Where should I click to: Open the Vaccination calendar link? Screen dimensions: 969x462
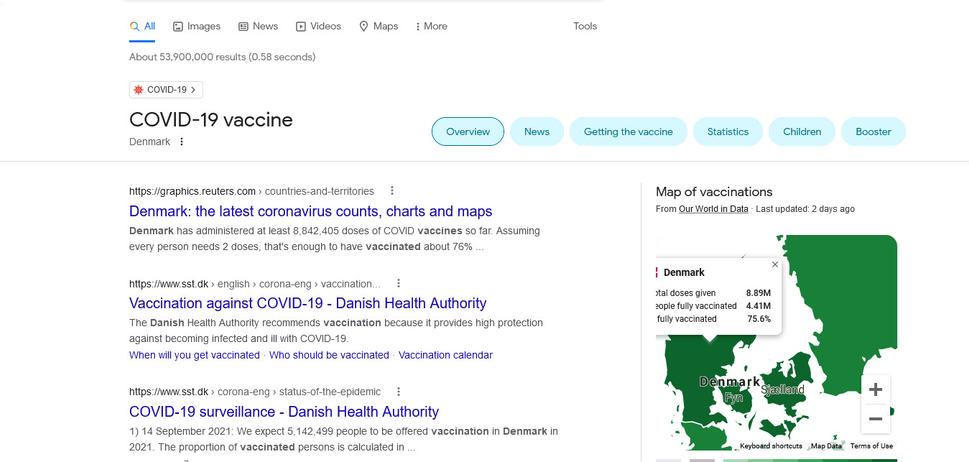[446, 355]
